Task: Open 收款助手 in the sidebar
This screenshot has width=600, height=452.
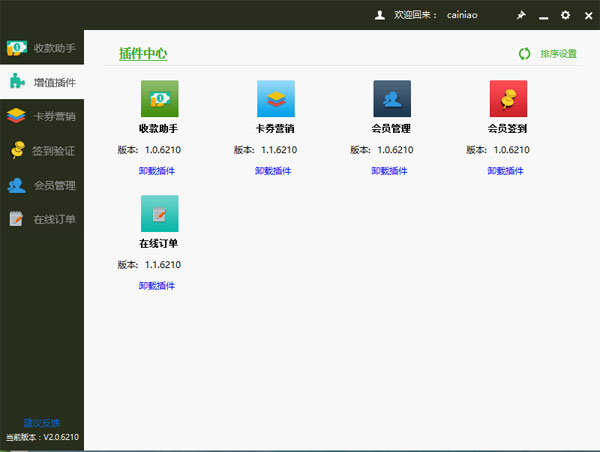Action: 42,47
